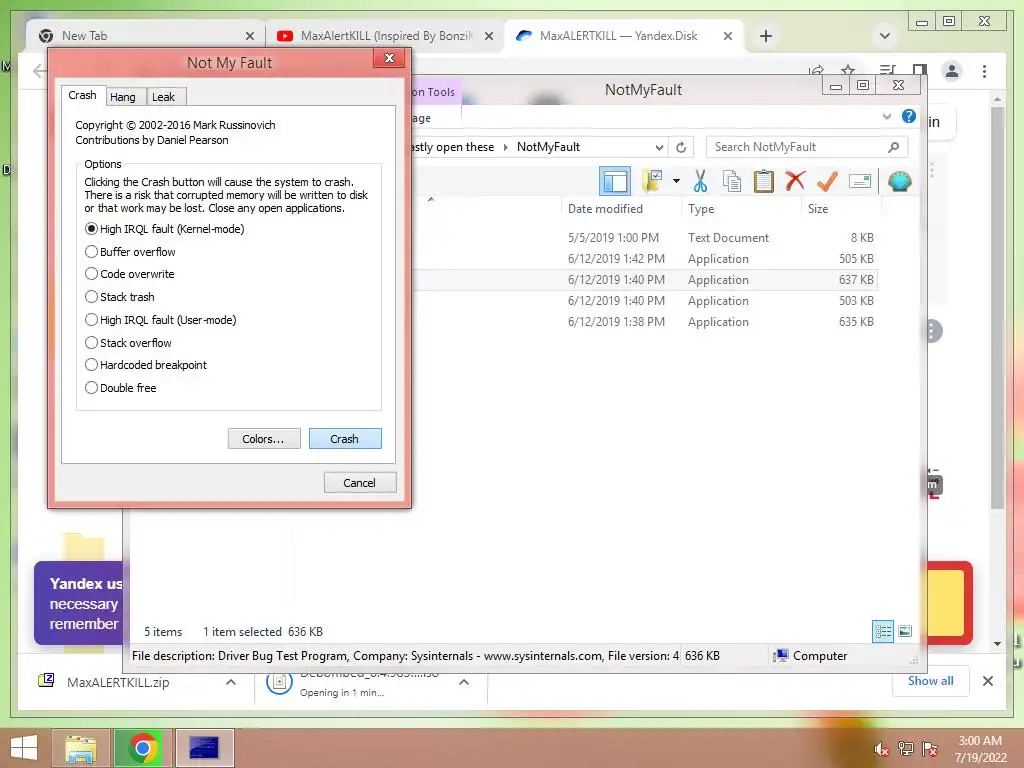The height and width of the screenshot is (768, 1024).
Task: Click the Crash button
Action: [x=344, y=439]
